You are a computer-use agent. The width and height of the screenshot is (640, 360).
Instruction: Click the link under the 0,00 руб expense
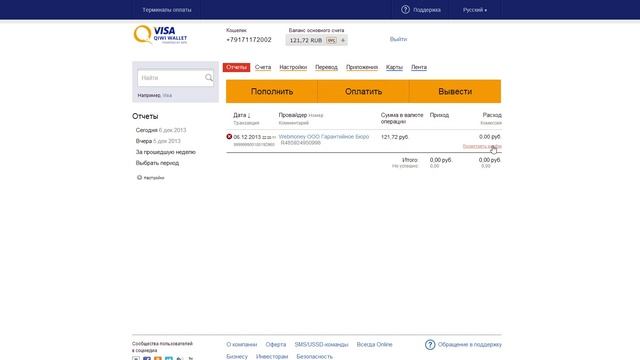point(482,146)
